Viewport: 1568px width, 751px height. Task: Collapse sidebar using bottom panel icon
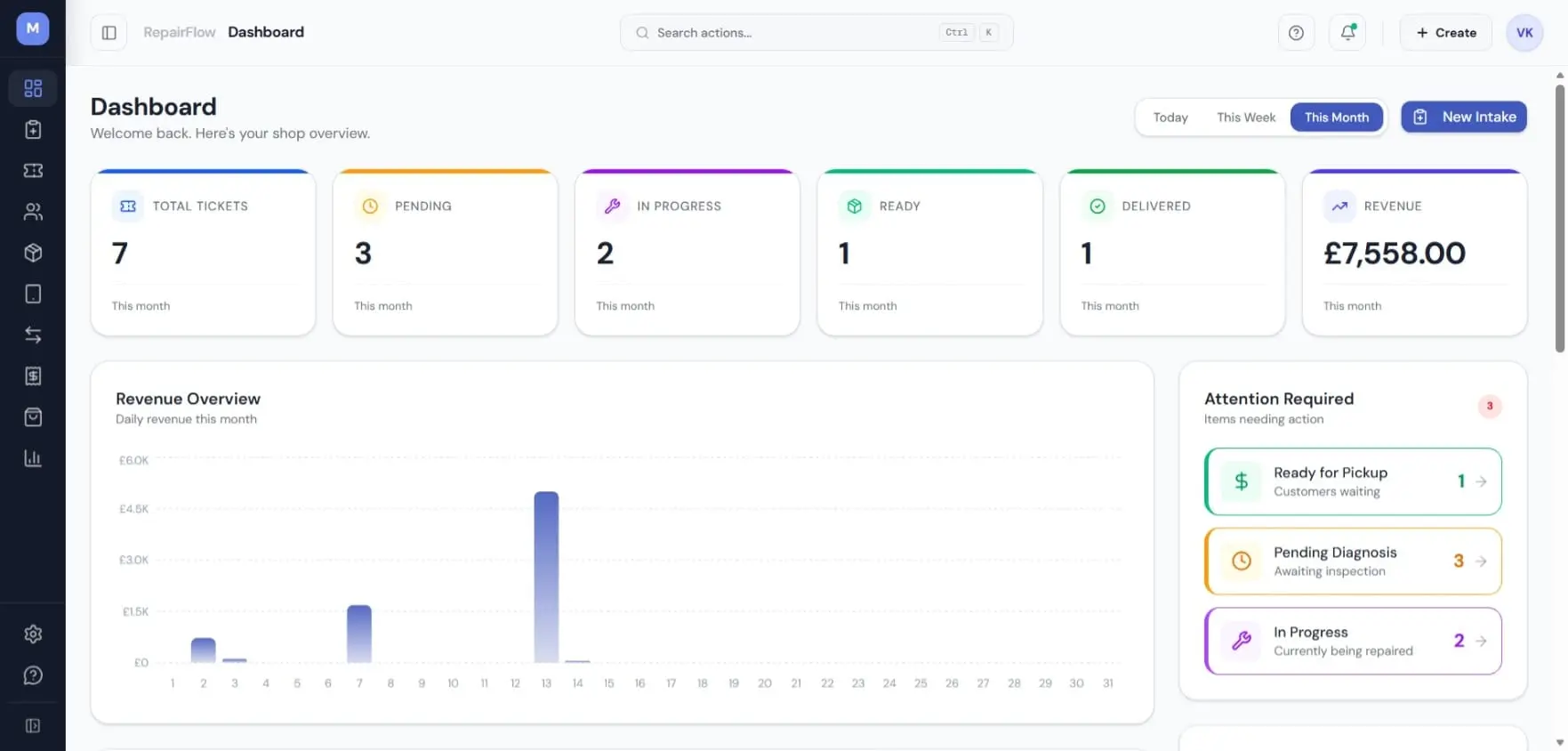pyautogui.click(x=33, y=725)
